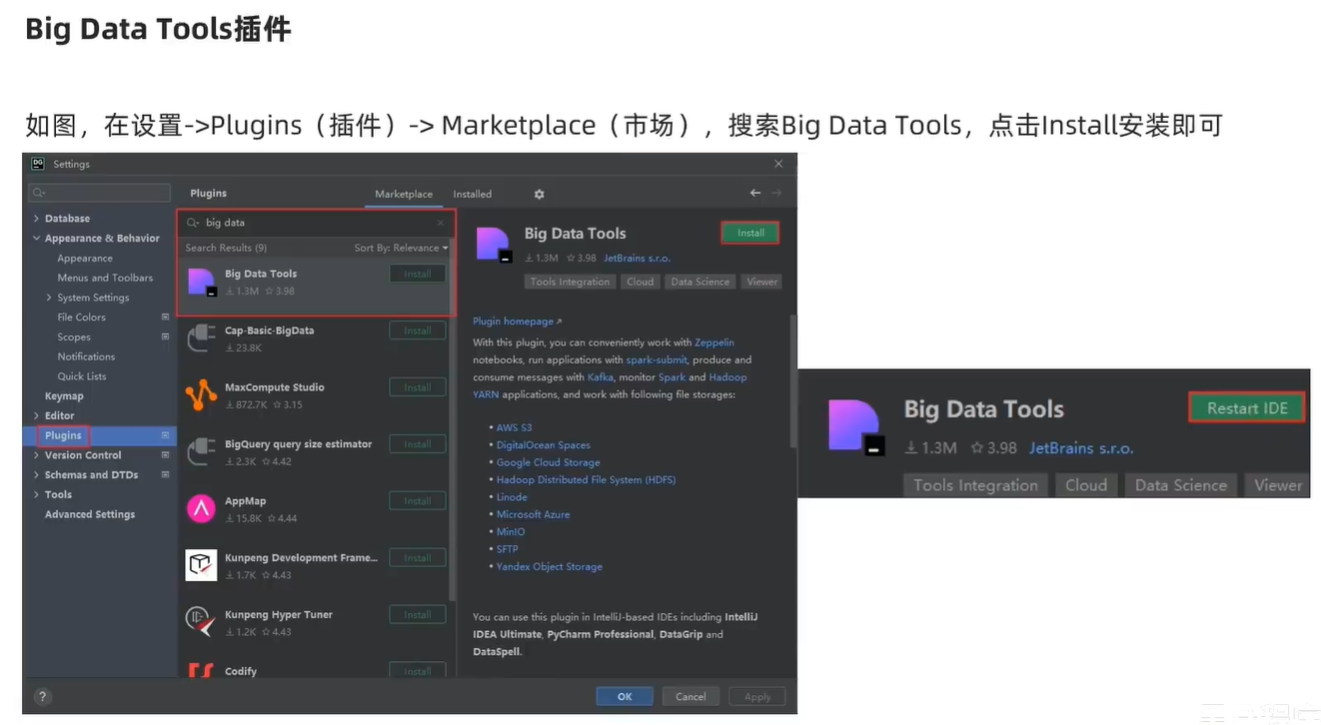Install Big Data Tools from details pane

click(x=750, y=233)
